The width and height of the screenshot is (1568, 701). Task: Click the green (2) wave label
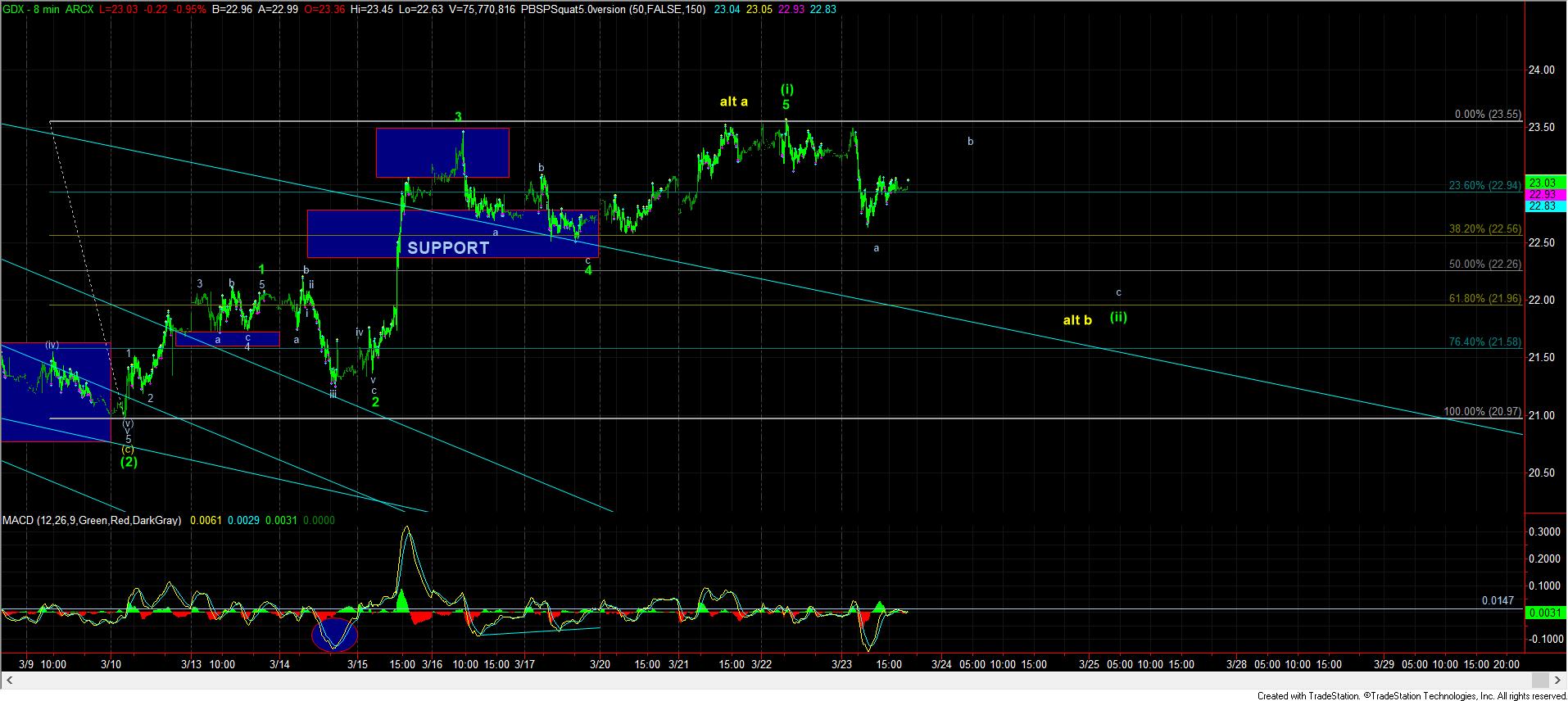coord(129,462)
